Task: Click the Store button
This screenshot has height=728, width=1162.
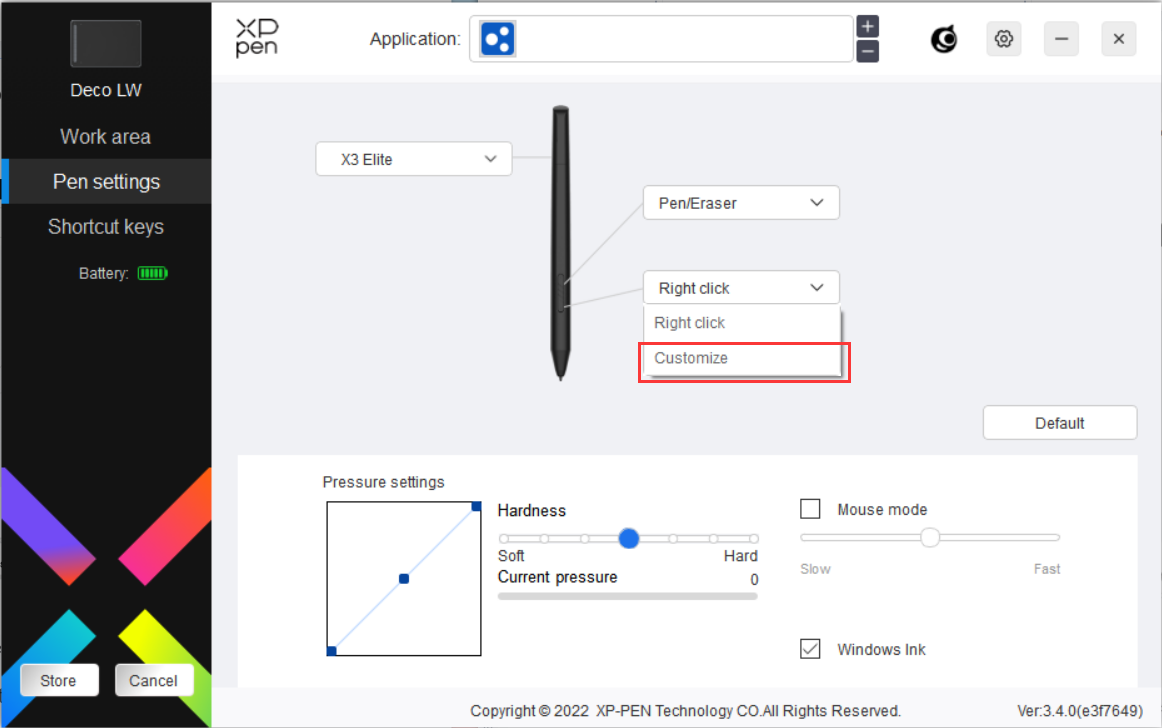Action: point(59,681)
